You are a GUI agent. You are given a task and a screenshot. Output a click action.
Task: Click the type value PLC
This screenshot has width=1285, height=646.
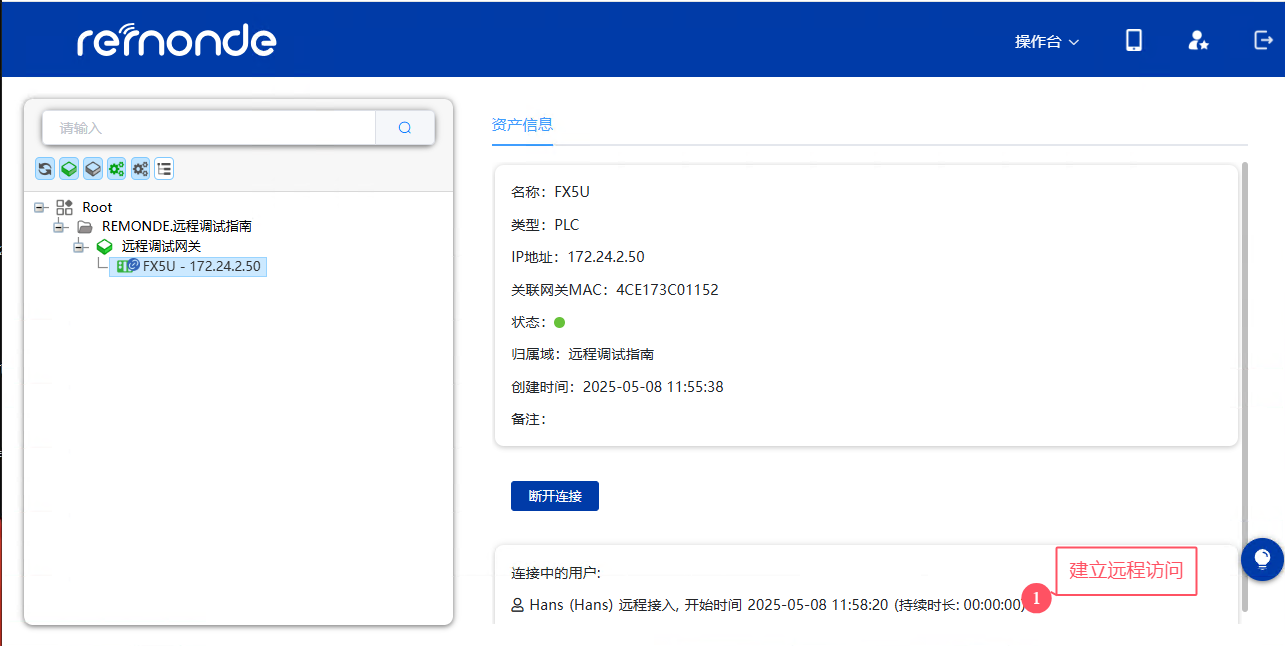coord(567,225)
